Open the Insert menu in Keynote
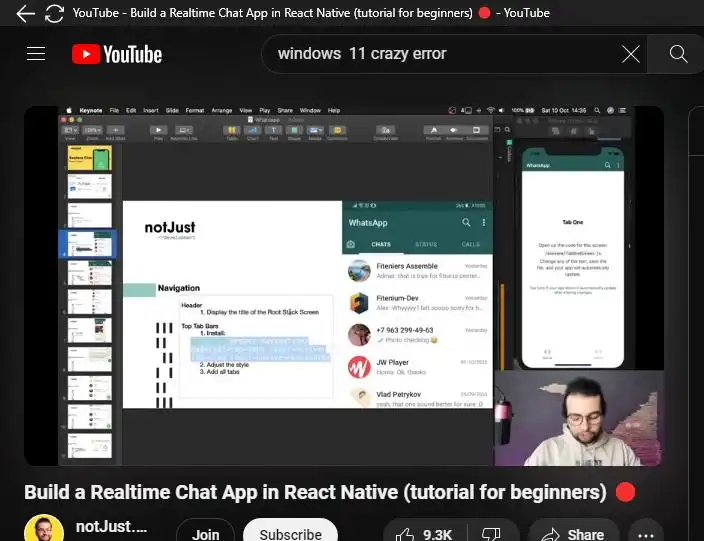704x541 pixels. 150,110
